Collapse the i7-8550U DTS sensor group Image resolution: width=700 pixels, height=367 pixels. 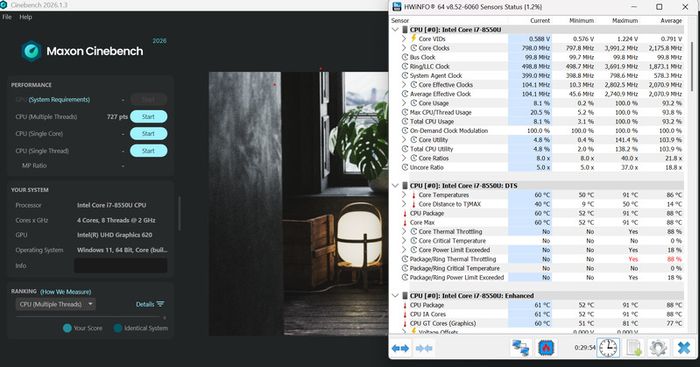[x=395, y=186]
